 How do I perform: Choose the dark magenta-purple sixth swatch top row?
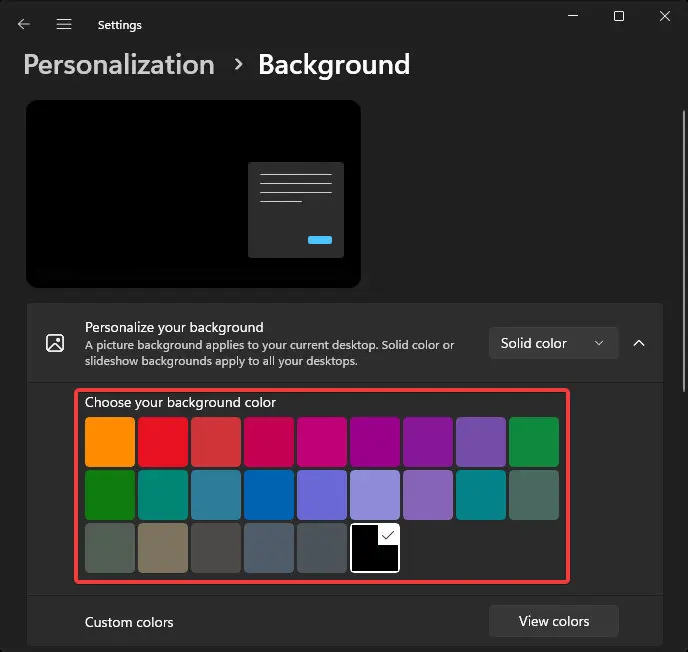coord(375,442)
